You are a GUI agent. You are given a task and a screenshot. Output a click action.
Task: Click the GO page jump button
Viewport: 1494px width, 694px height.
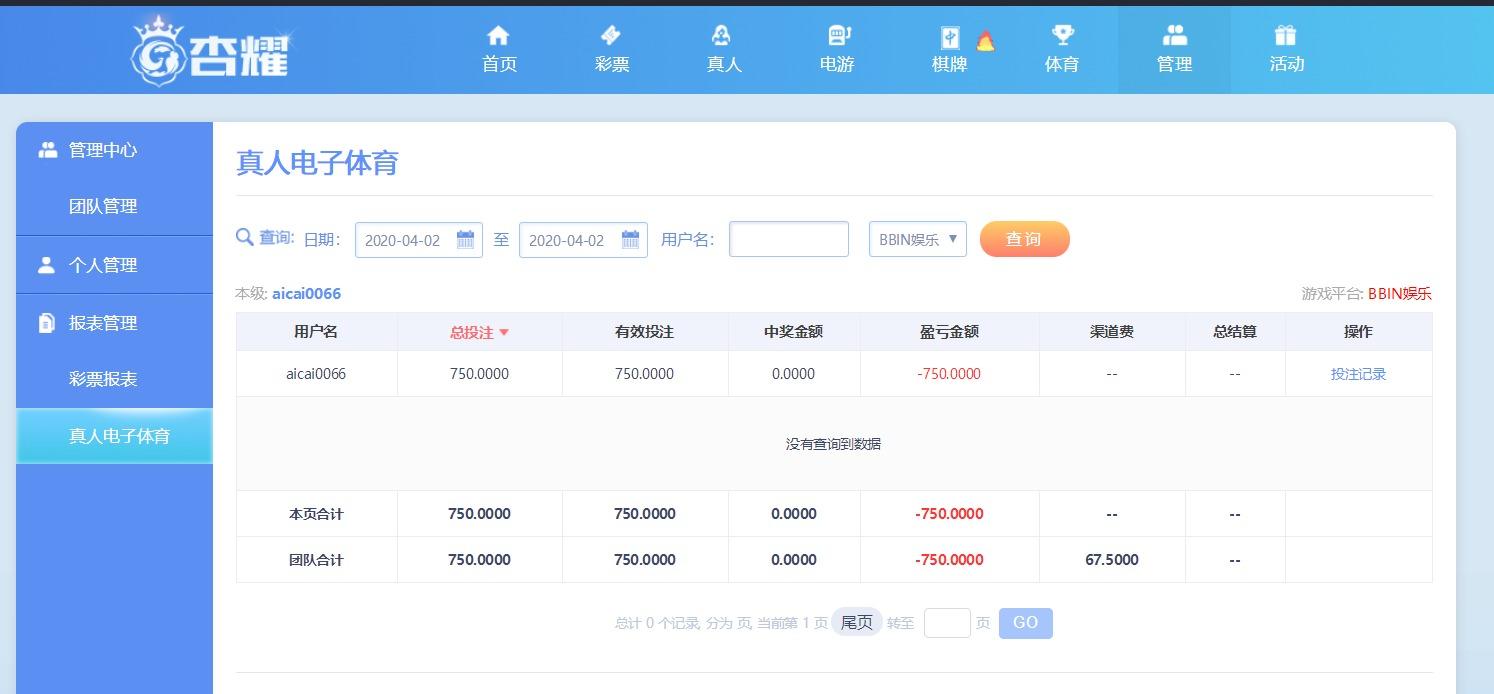pyautogui.click(x=1025, y=623)
